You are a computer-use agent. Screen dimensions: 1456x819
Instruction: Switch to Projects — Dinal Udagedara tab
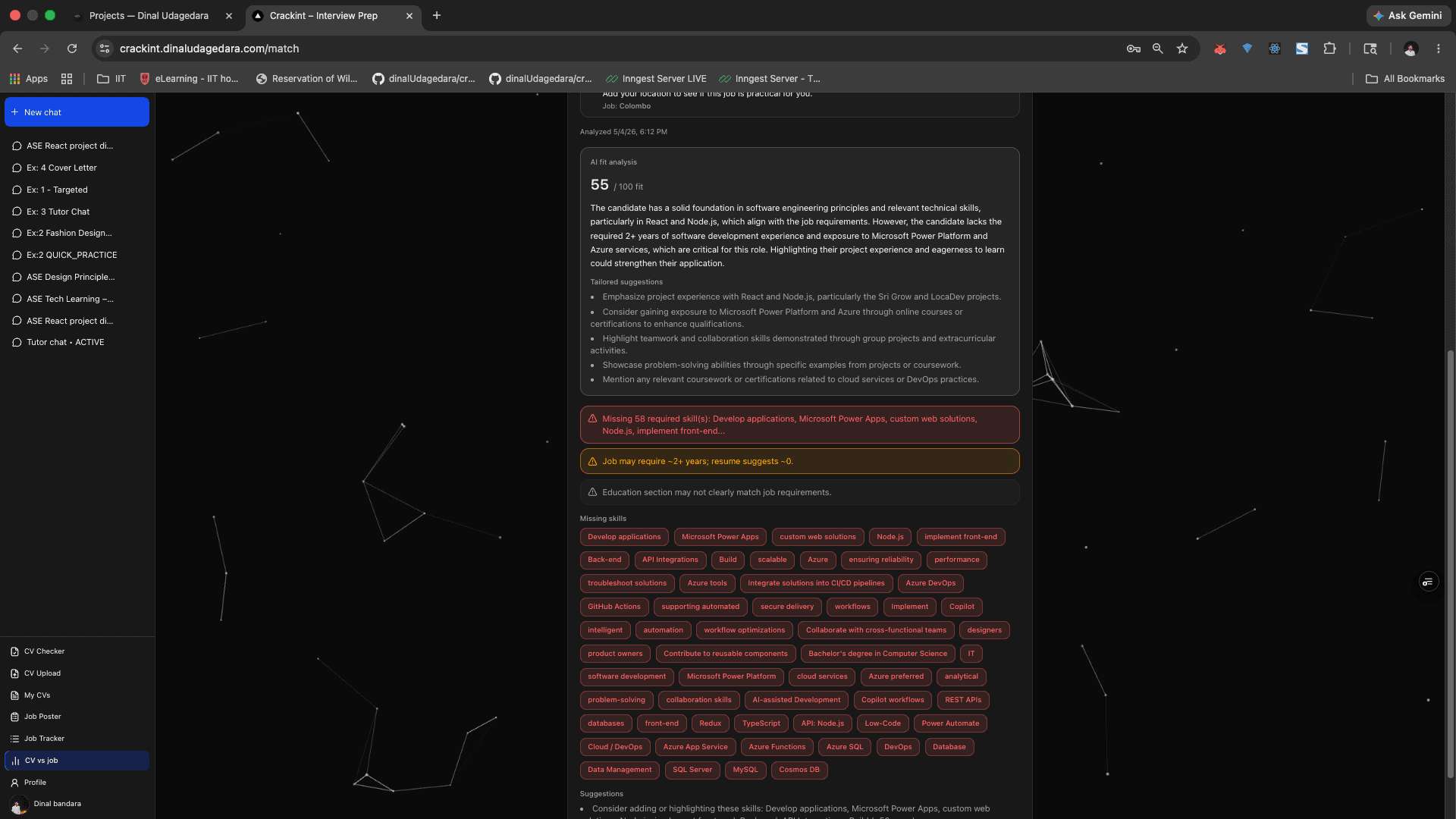(x=149, y=15)
